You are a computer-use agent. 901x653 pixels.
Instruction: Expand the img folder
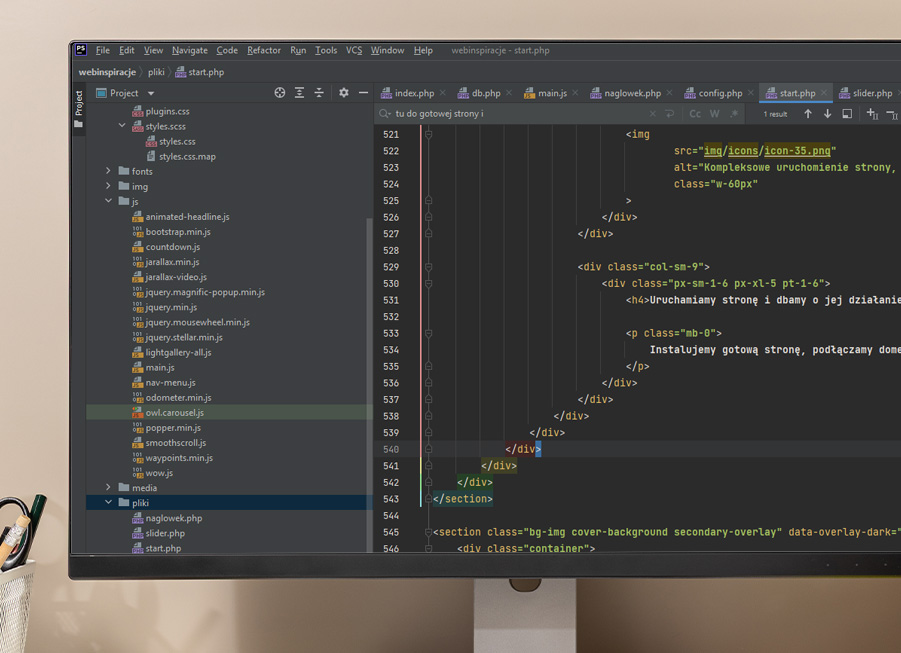click(x=108, y=186)
